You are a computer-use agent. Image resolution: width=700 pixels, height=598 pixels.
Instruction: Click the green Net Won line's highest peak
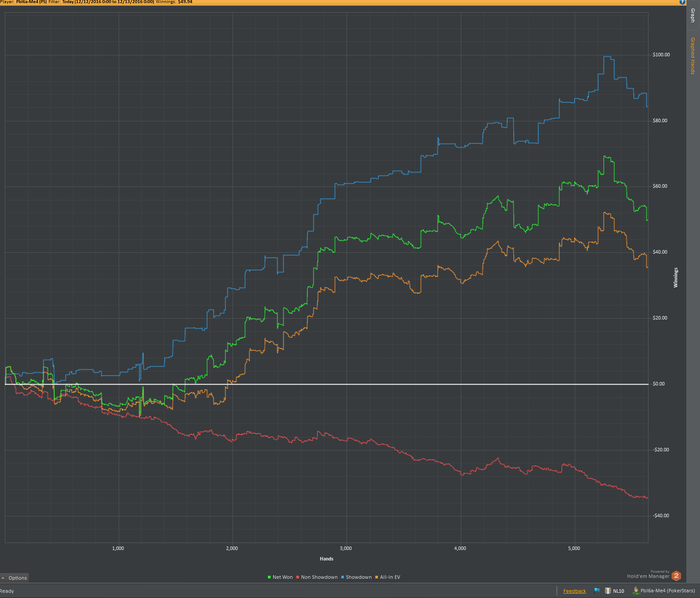click(606, 156)
